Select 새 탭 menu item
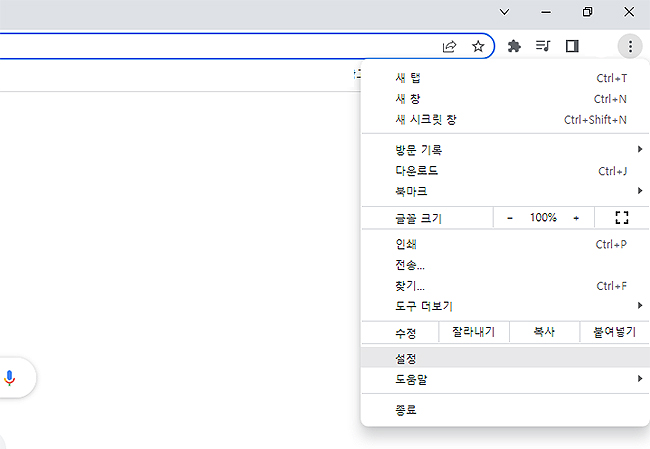650x449 pixels. pos(505,78)
